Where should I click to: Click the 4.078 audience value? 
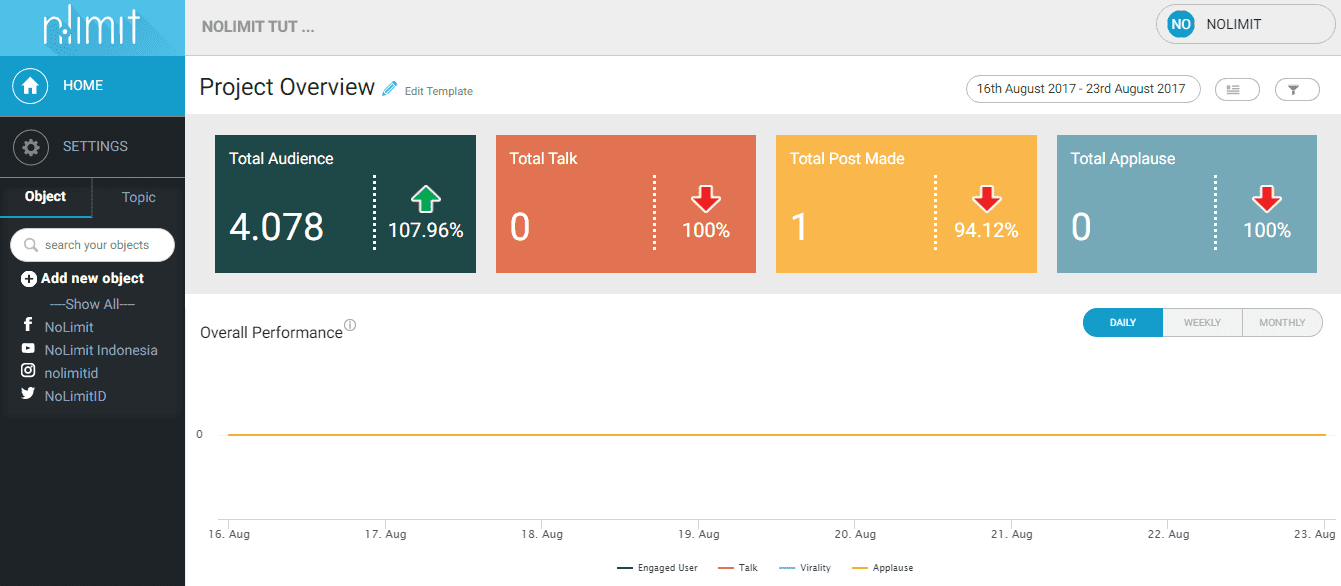(x=276, y=228)
